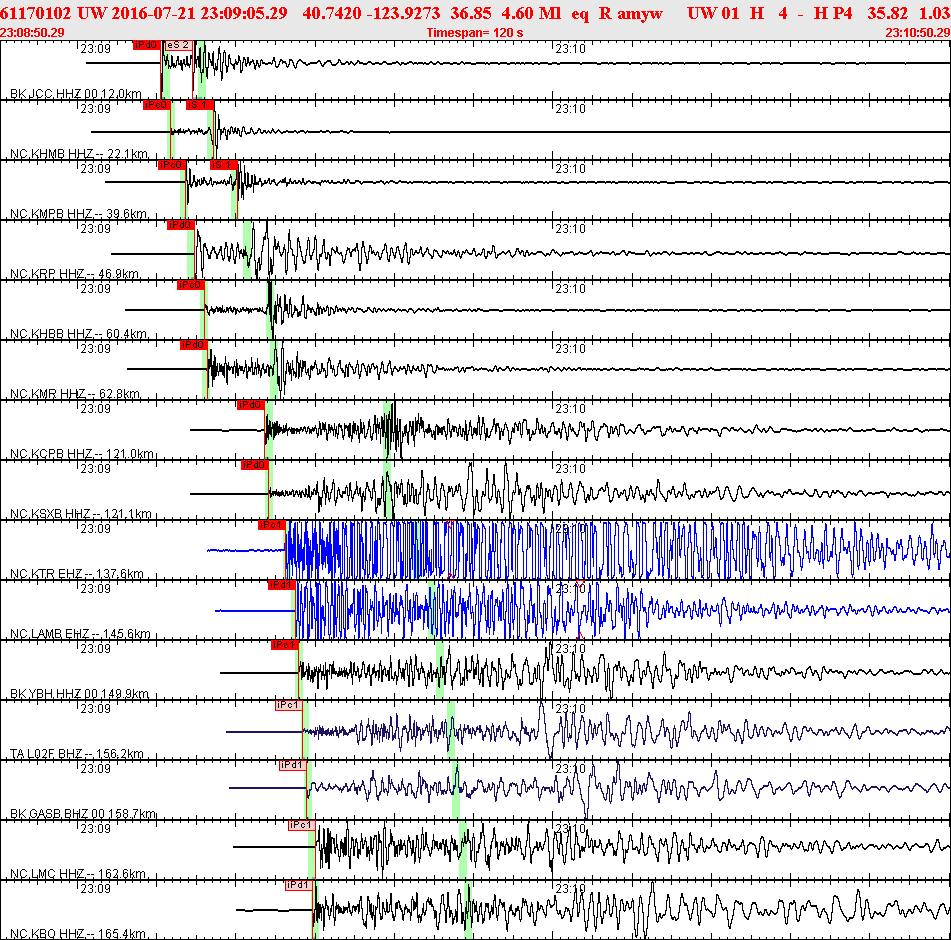Screen dimensions: 951x940
Task: Click the iPc0 pick flag on NC.KHMB trace
Action: [155, 105]
